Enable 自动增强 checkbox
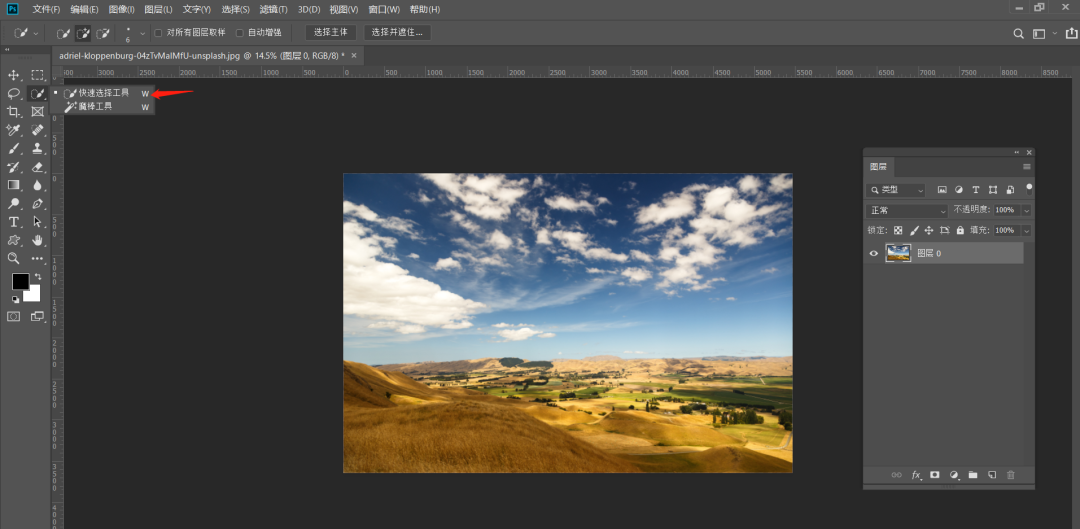Screen dimensions: 1080x529 (x=240, y=33)
